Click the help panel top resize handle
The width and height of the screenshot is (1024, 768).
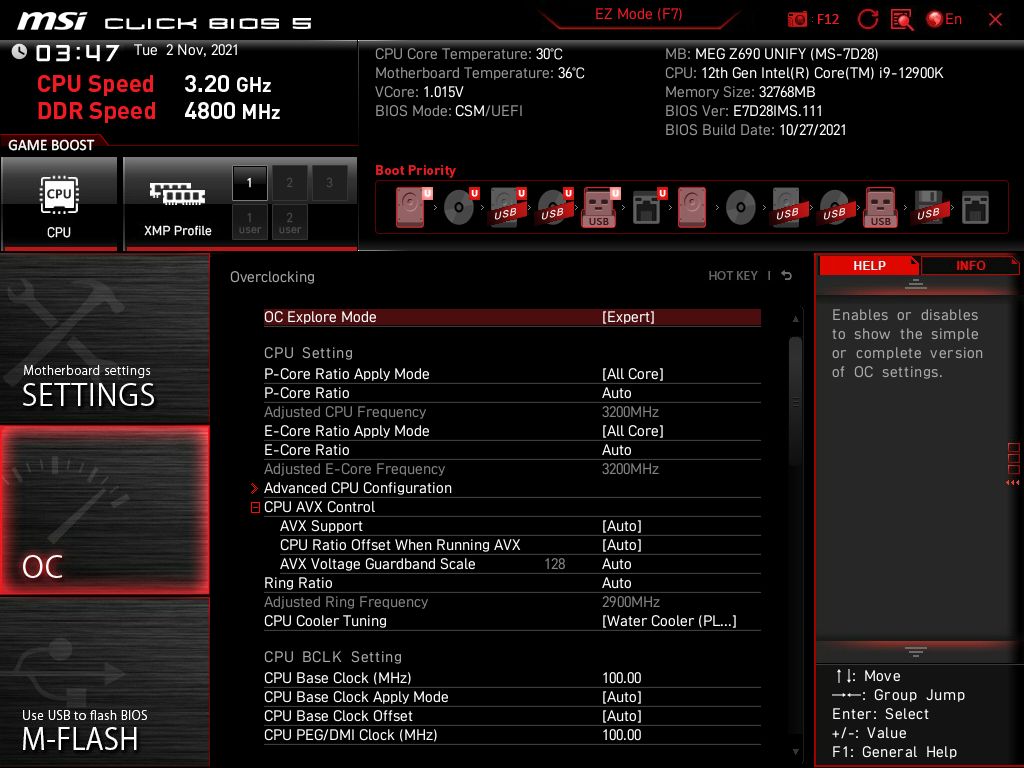[x=916, y=284]
